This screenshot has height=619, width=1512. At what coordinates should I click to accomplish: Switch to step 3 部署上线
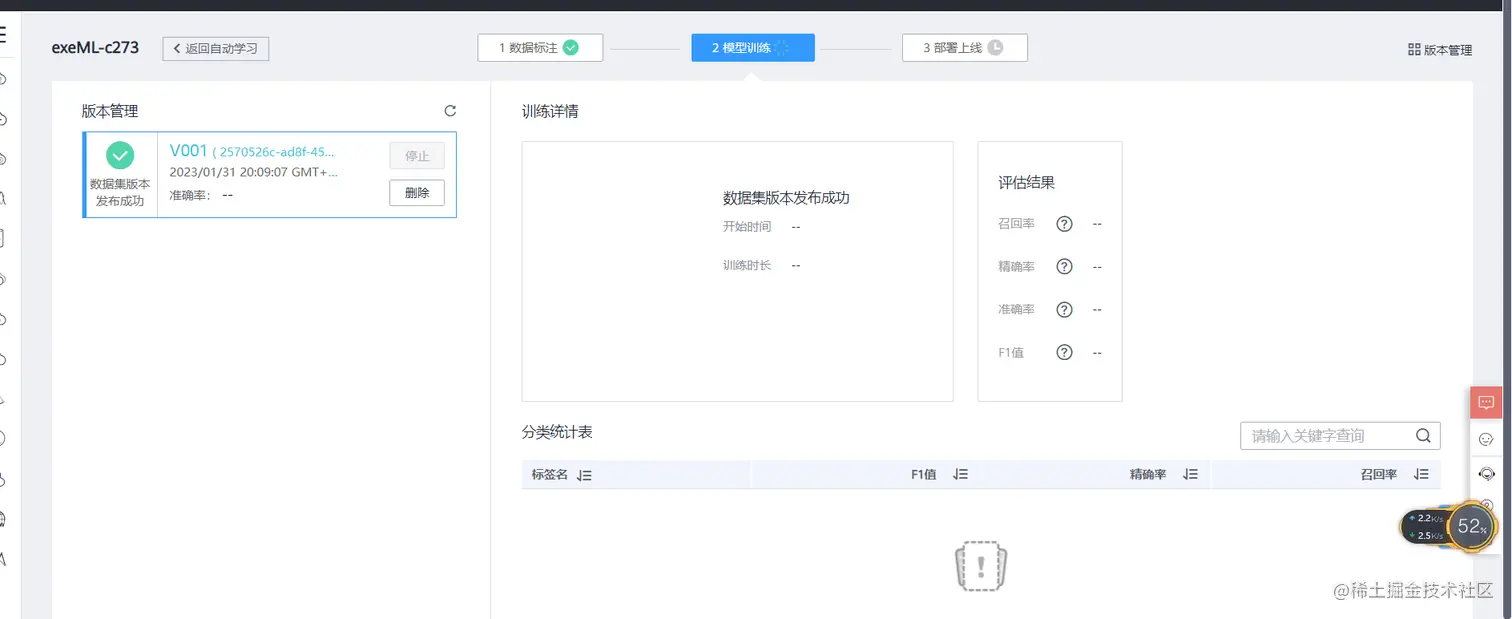pyautogui.click(x=964, y=48)
